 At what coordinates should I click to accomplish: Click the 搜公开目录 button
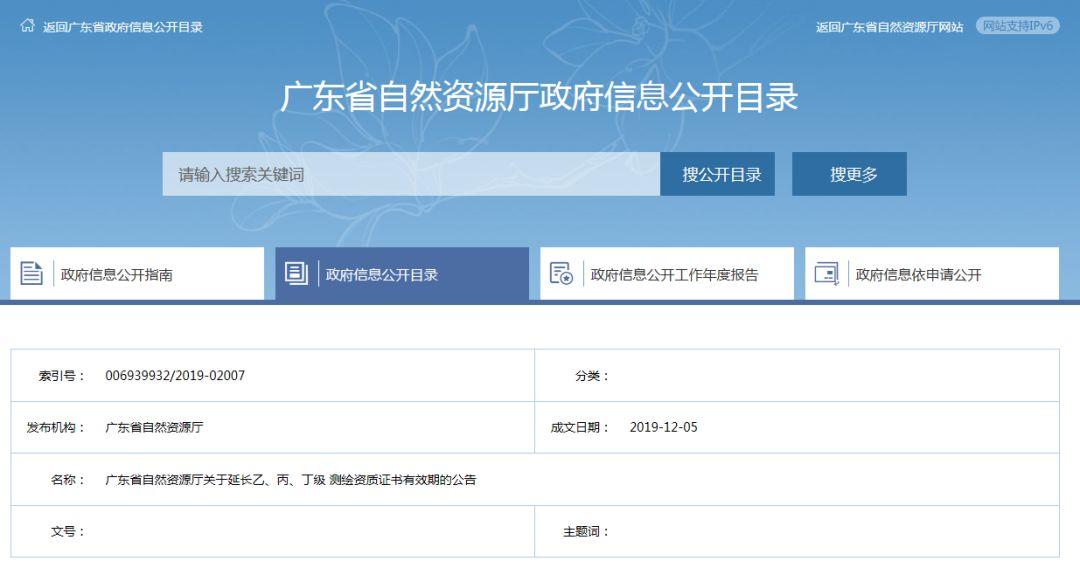click(x=718, y=174)
